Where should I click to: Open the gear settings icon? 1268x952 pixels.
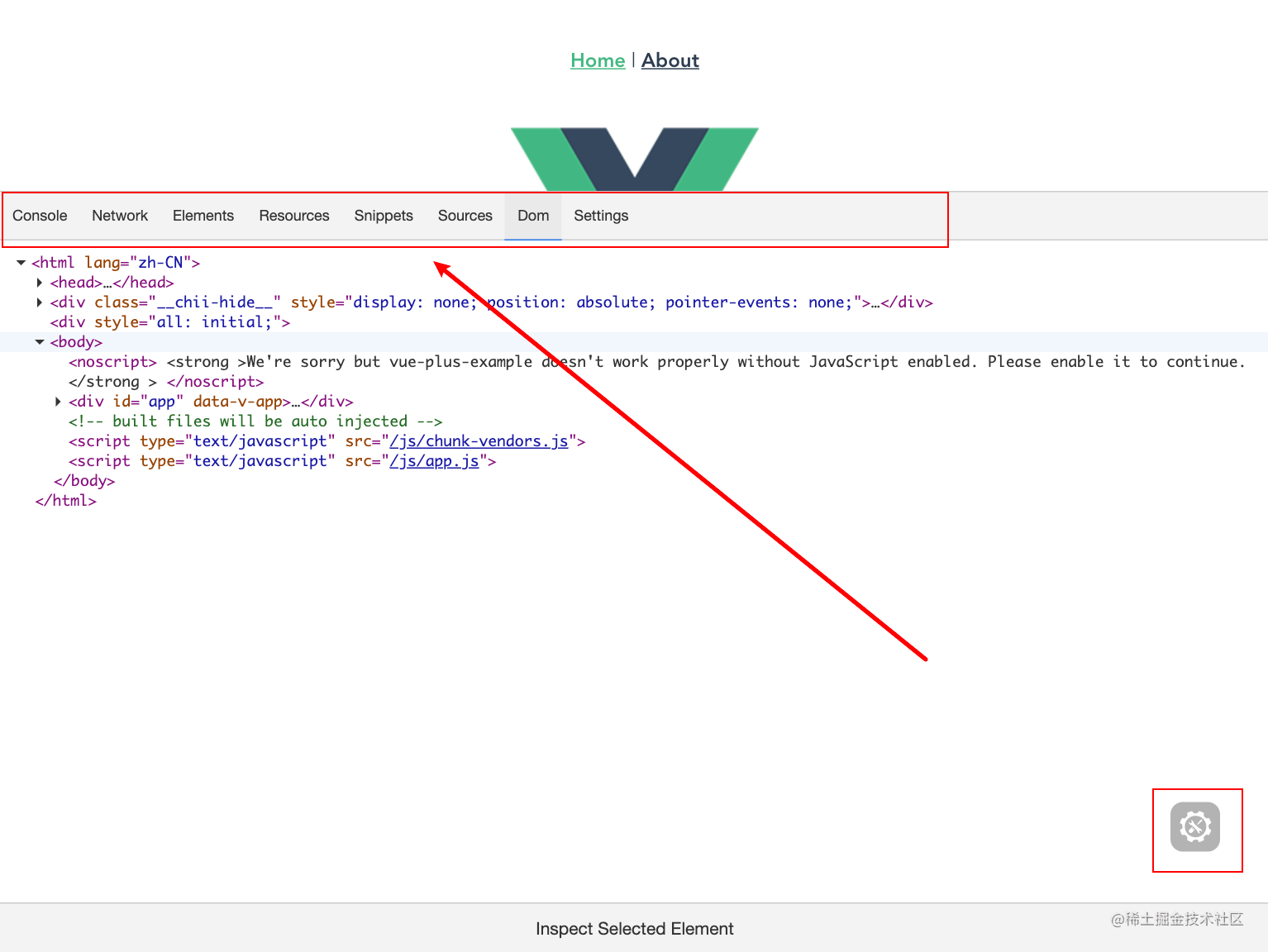tap(1196, 827)
